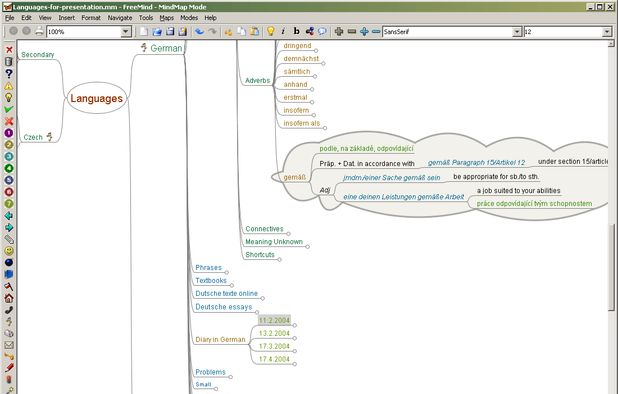Click the node color toolbar icon
The width and height of the screenshot is (618, 394).
click(309, 31)
